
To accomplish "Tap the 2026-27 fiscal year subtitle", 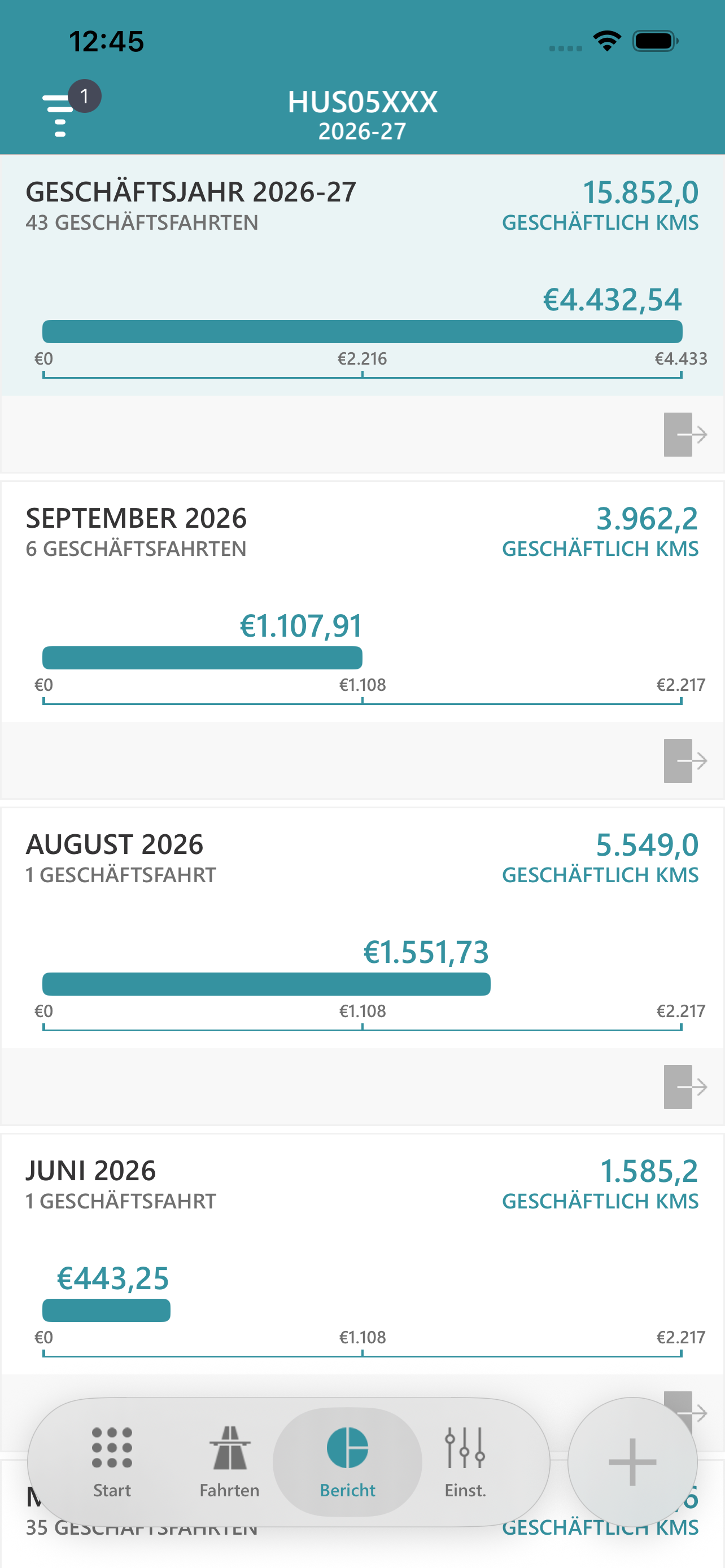I will tap(363, 132).
